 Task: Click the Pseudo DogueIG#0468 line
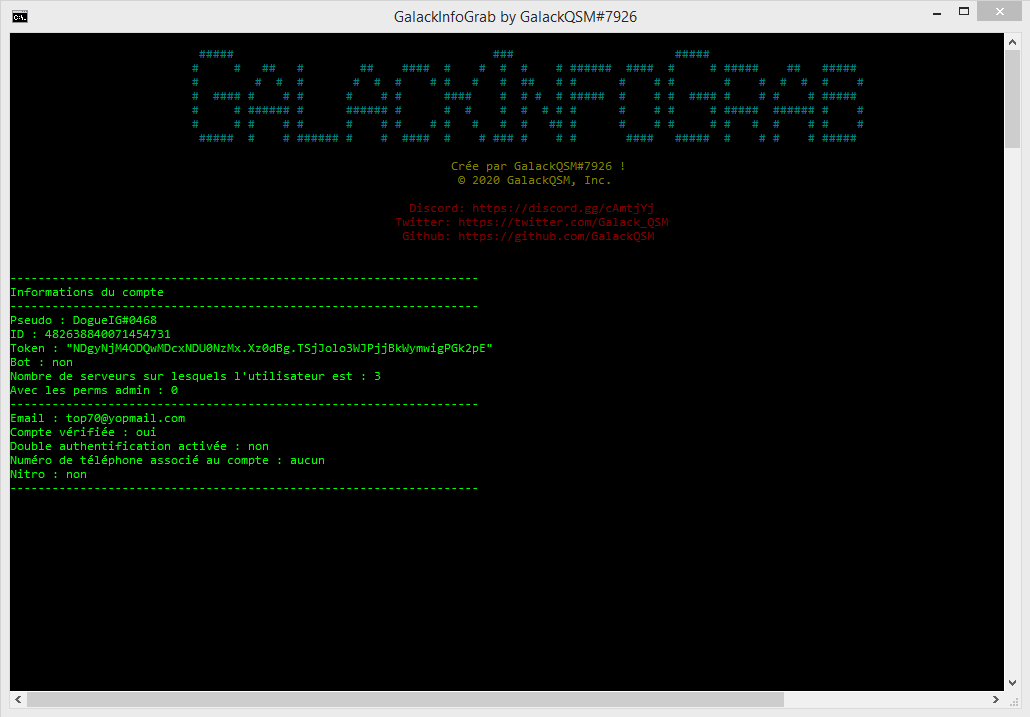pyautogui.click(x=84, y=320)
